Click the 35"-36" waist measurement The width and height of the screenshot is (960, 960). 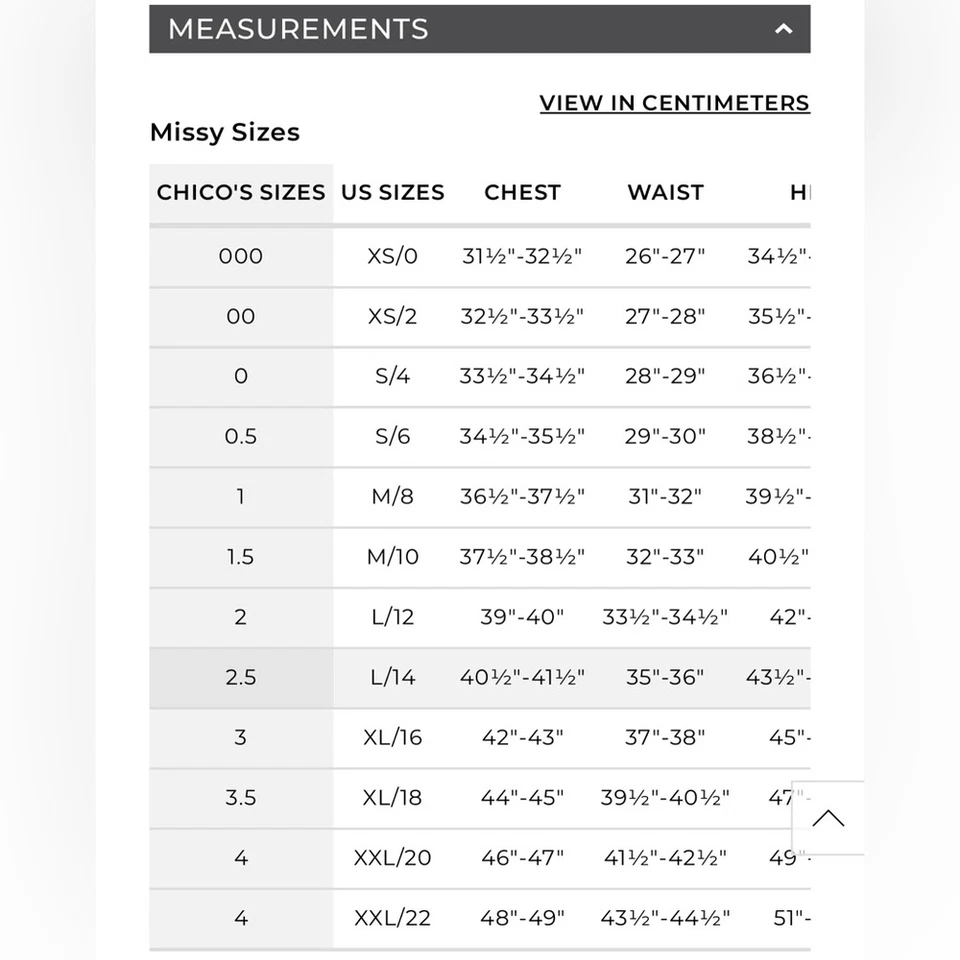pos(665,677)
